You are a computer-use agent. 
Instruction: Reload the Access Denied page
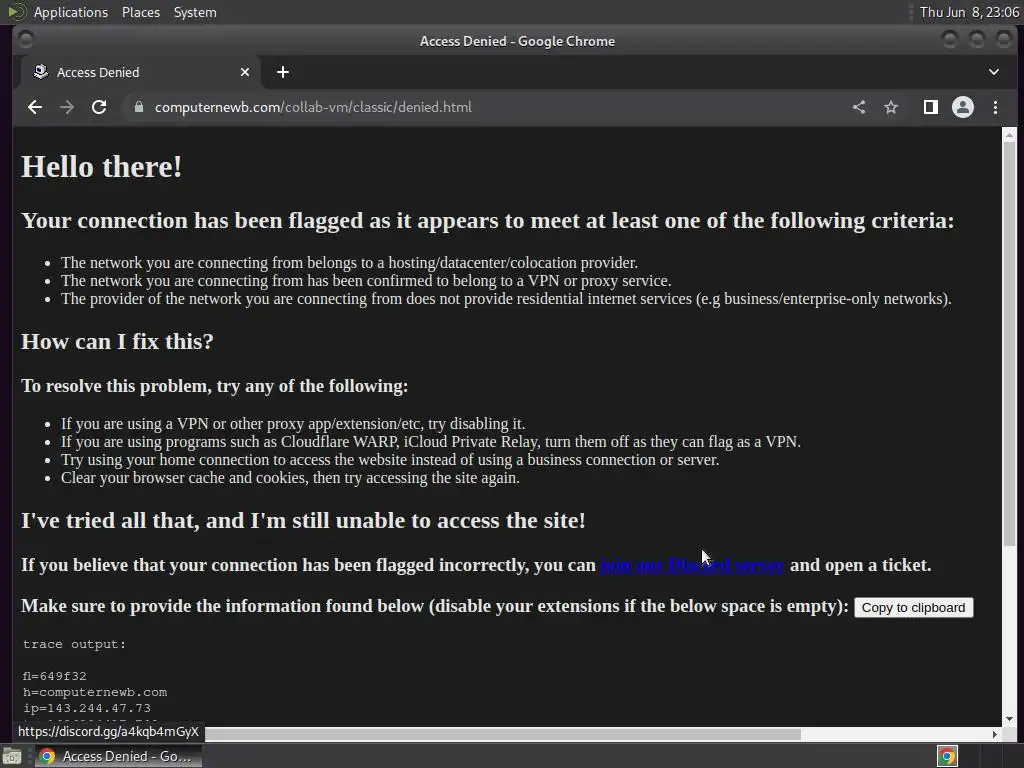coord(99,107)
